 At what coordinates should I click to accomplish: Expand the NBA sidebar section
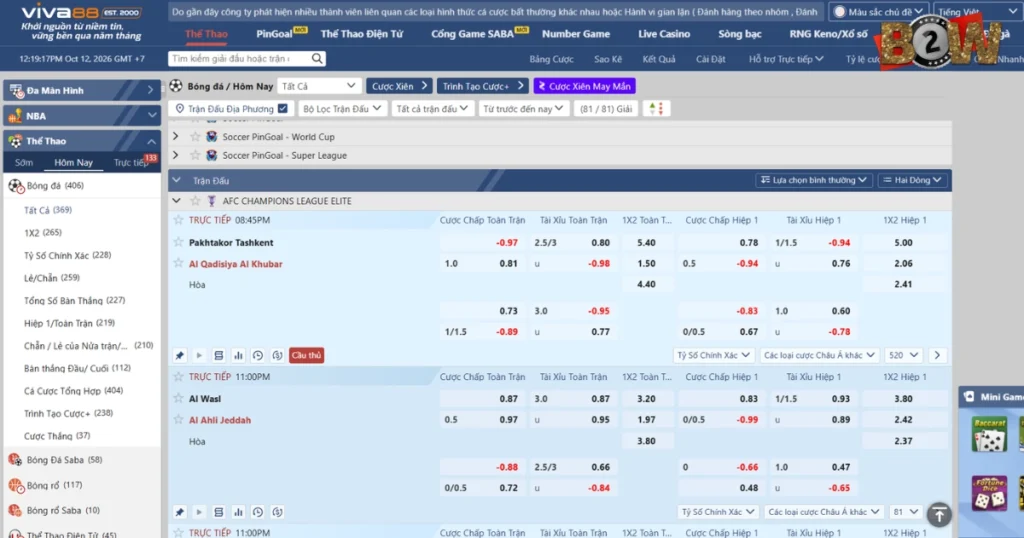(x=82, y=116)
